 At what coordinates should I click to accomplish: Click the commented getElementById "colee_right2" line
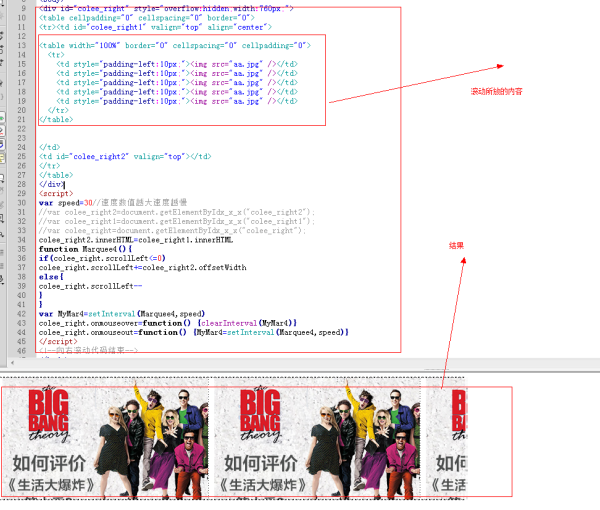[177, 212]
